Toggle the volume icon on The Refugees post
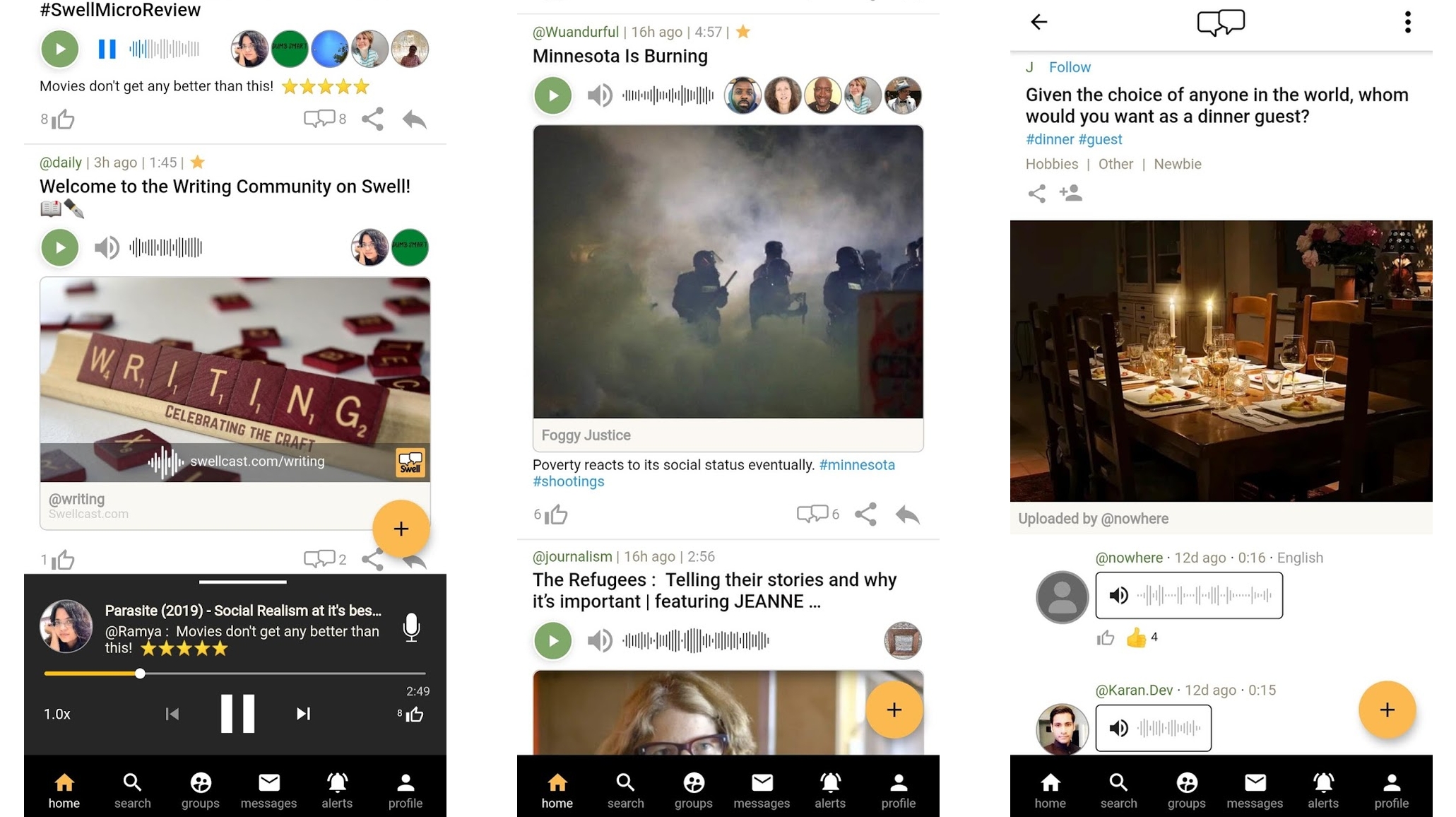1456x817 pixels. [598, 640]
